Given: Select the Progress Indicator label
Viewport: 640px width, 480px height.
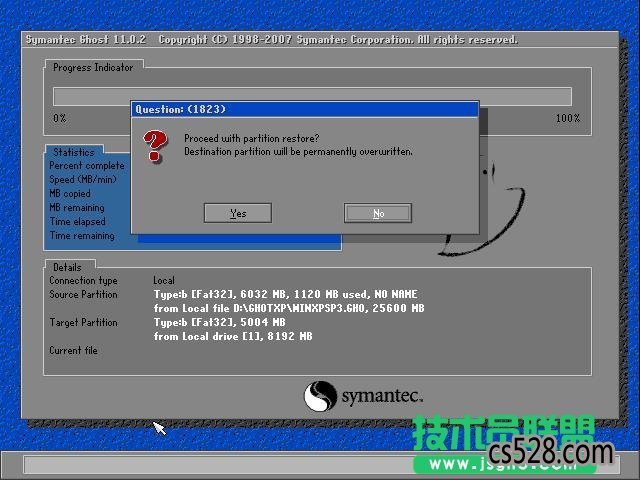Looking at the screenshot, I should 93,67.
